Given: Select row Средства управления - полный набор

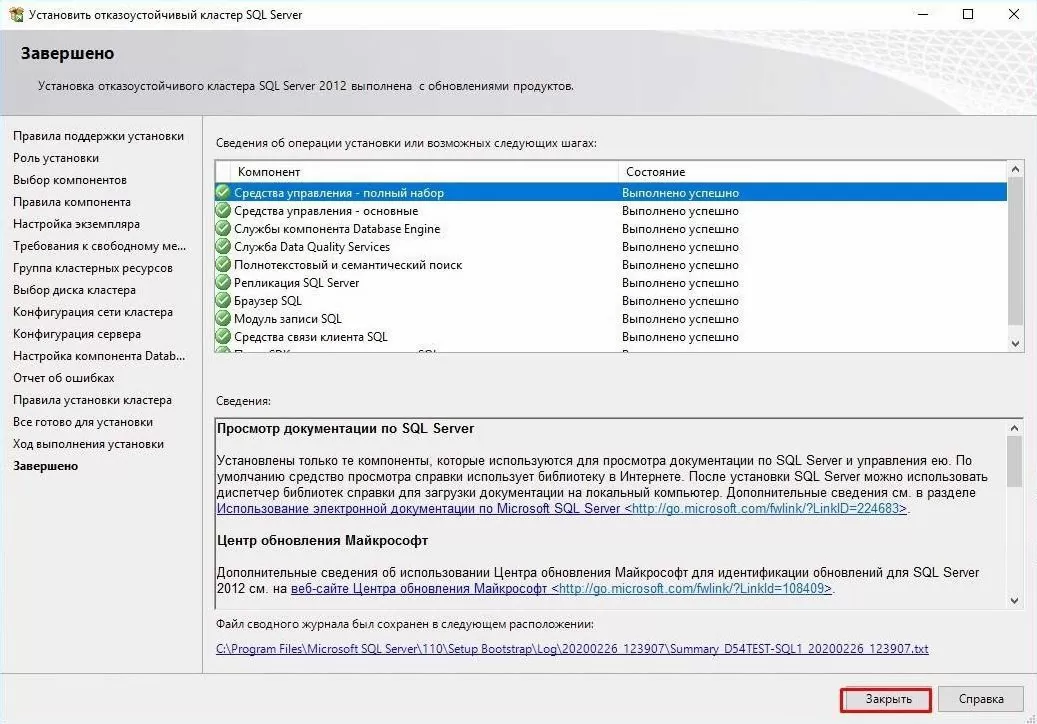Looking at the screenshot, I should pos(611,192).
